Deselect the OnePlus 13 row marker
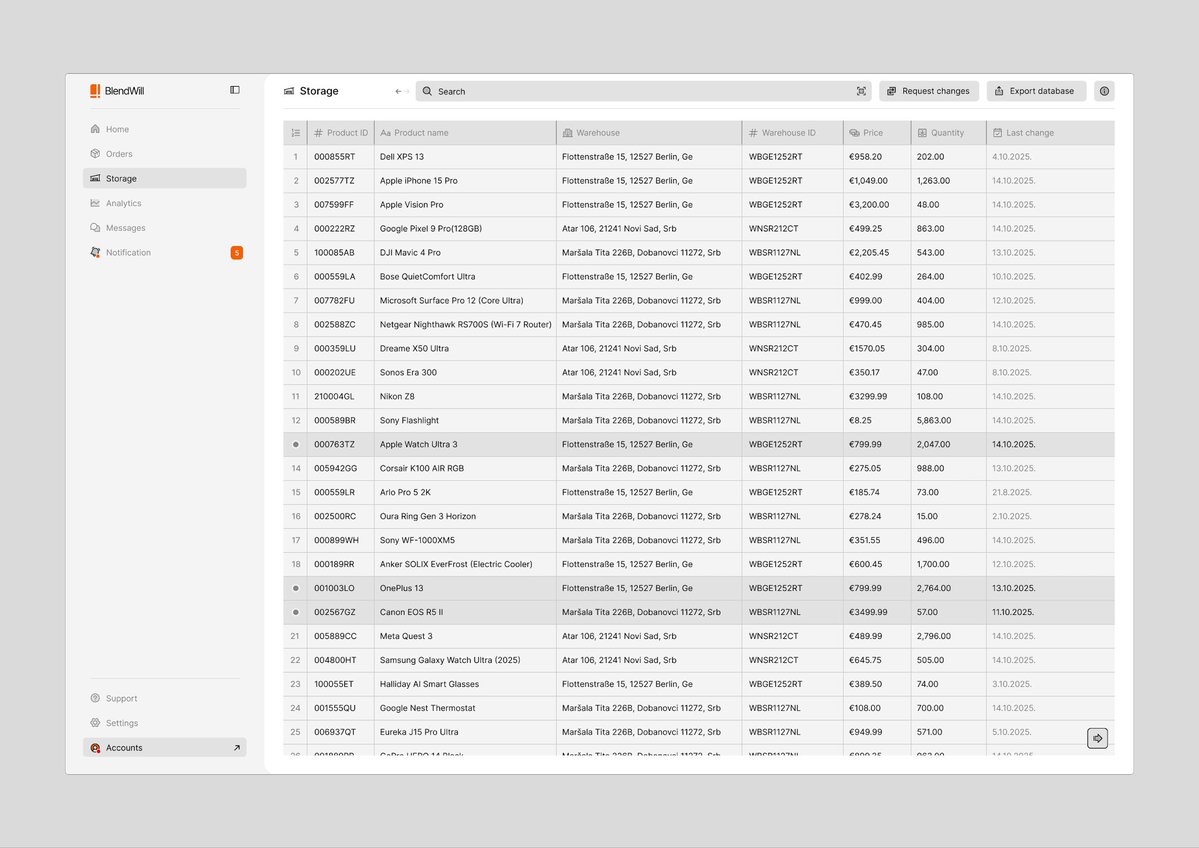Image resolution: width=1199 pixels, height=848 pixels. 296,588
